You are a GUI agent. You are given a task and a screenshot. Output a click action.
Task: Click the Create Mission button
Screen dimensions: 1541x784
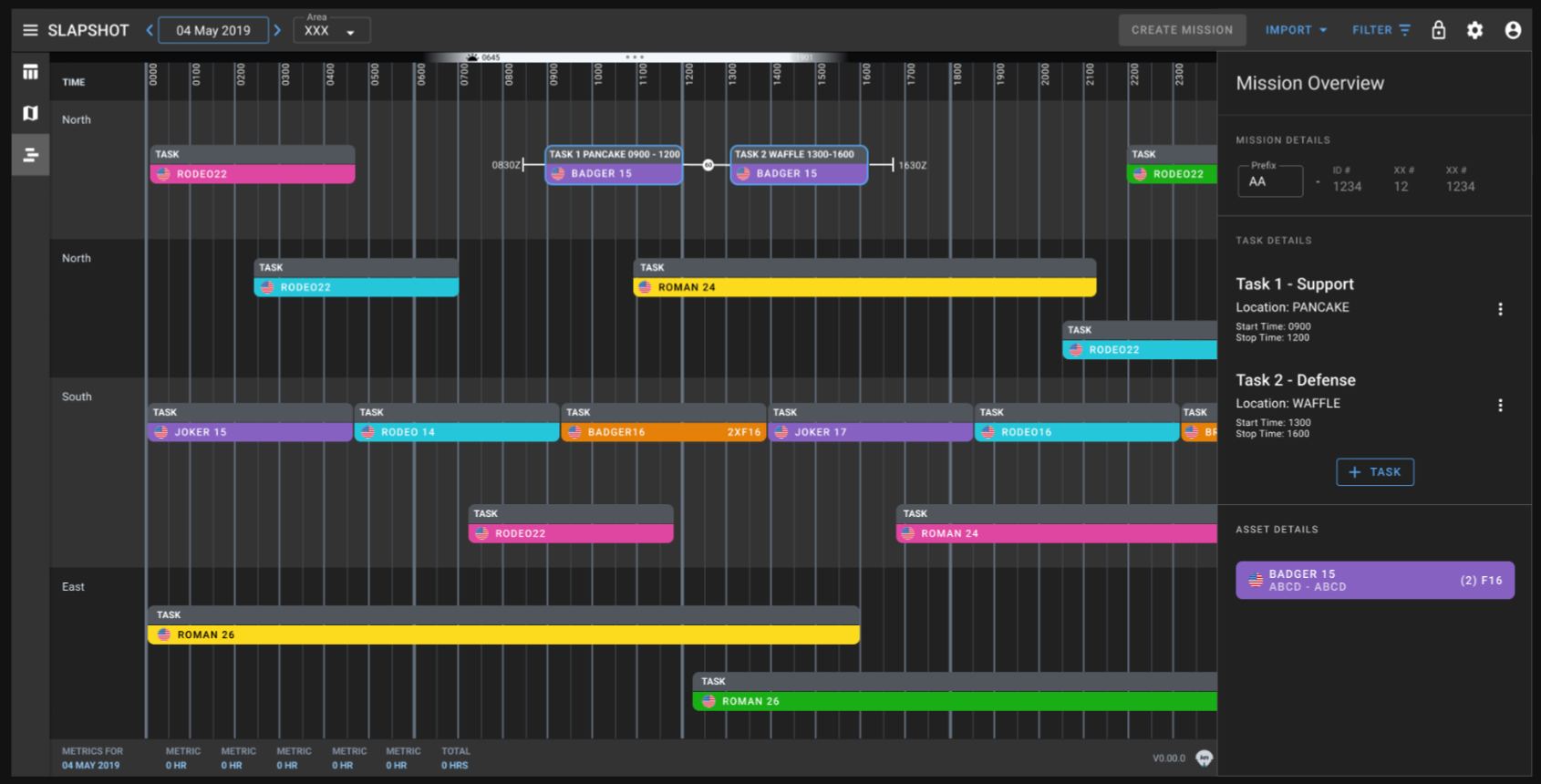[1182, 30]
